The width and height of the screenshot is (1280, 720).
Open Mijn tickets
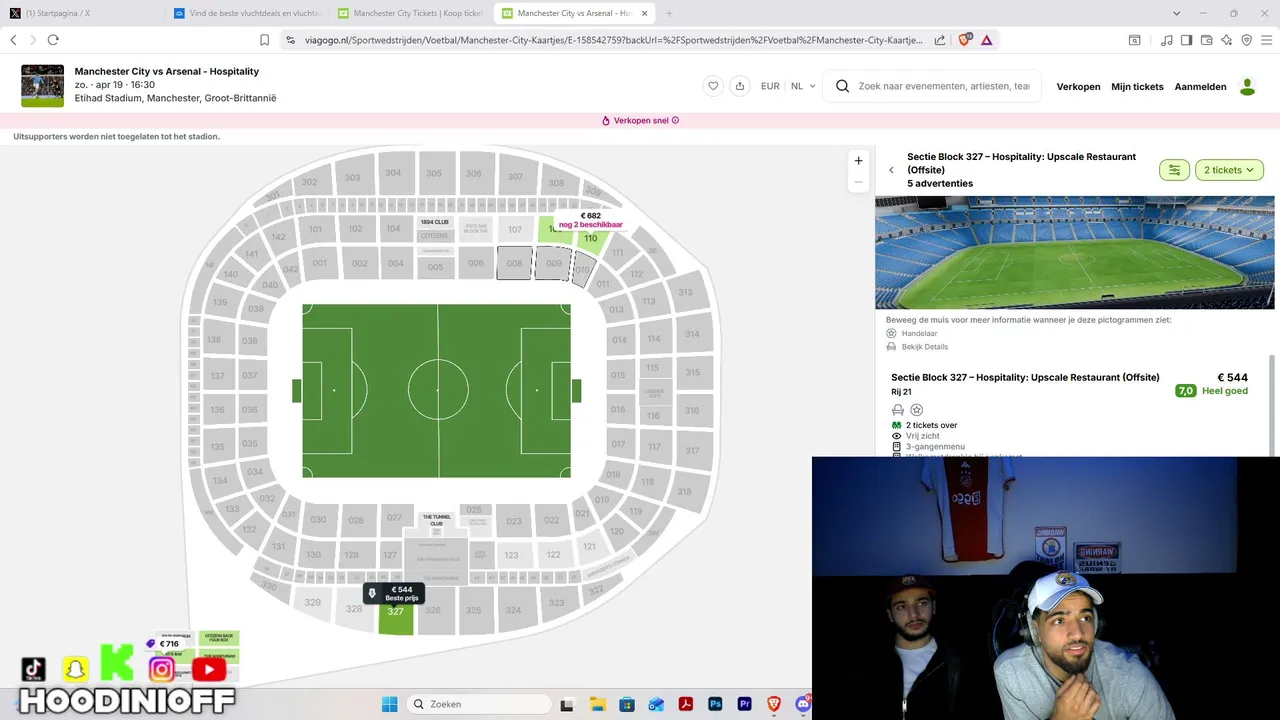pos(1137,87)
